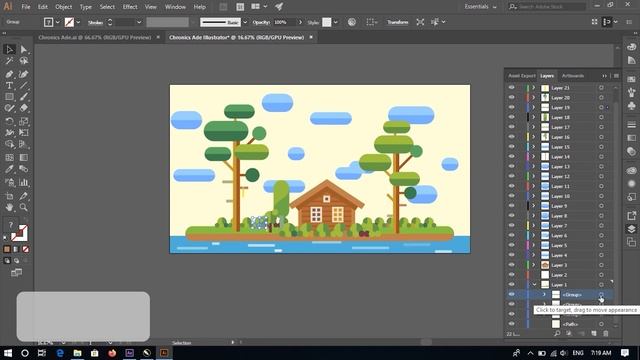Hide Layer 1 via its eye icon
640x360 pixels.
tap(511, 284)
